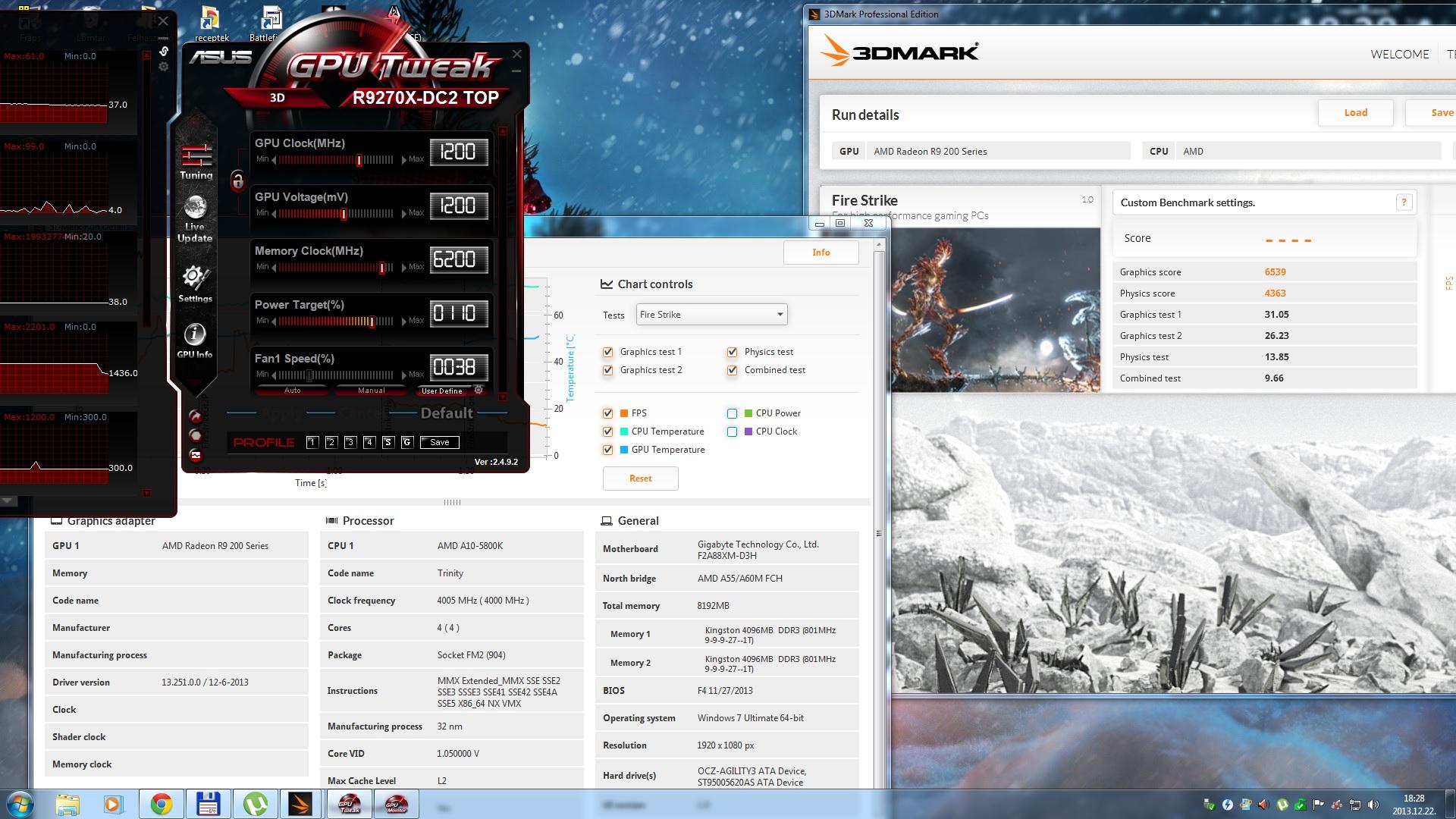Click the GPU Clock value field 1200
Viewport: 1456px width, 819px height.
458,152
